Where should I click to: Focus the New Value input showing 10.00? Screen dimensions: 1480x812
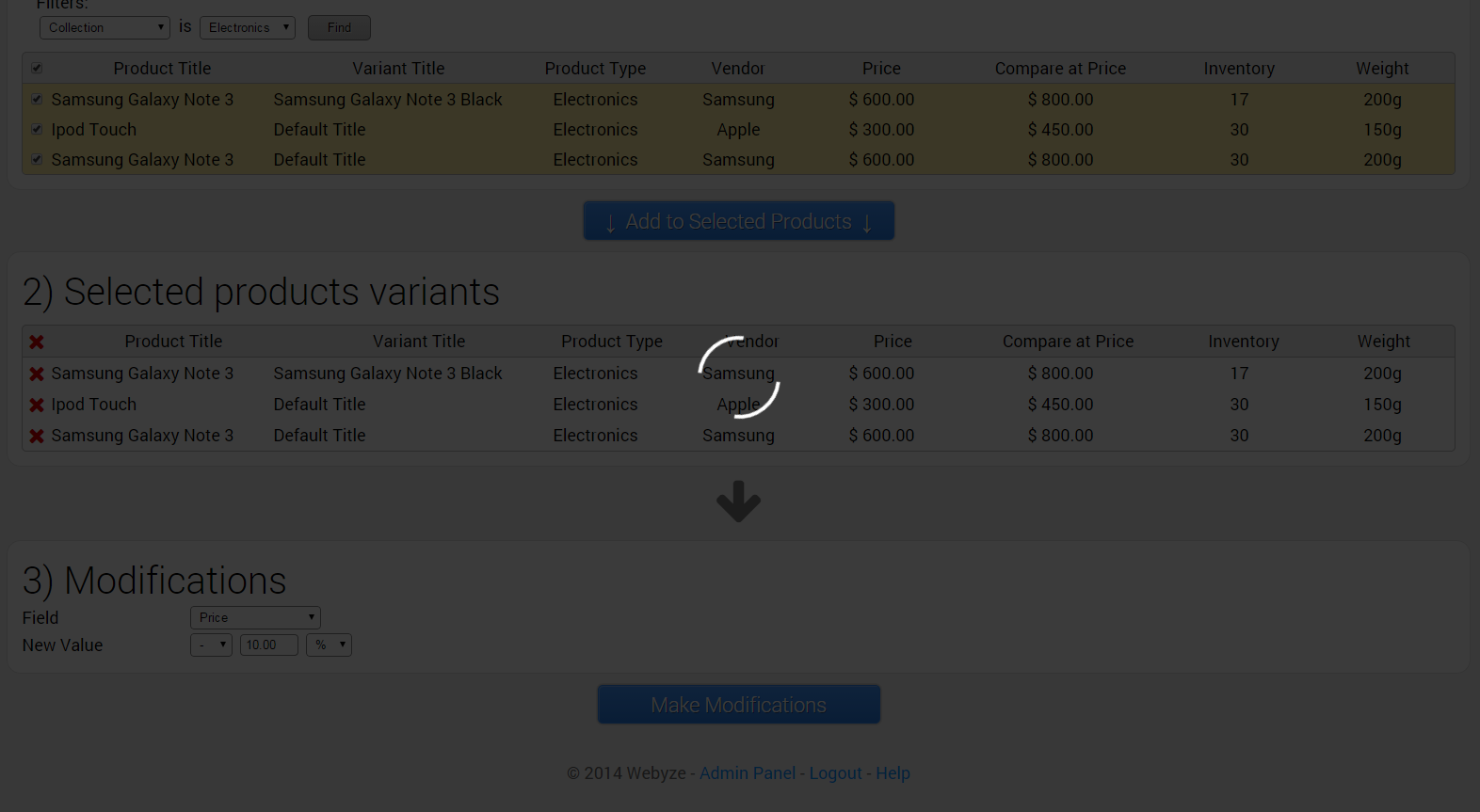(269, 645)
